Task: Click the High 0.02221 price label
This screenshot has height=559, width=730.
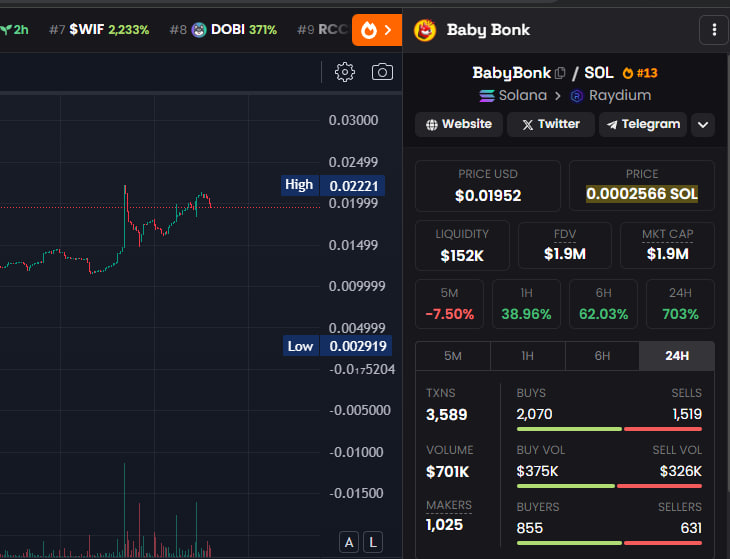Action: point(333,185)
